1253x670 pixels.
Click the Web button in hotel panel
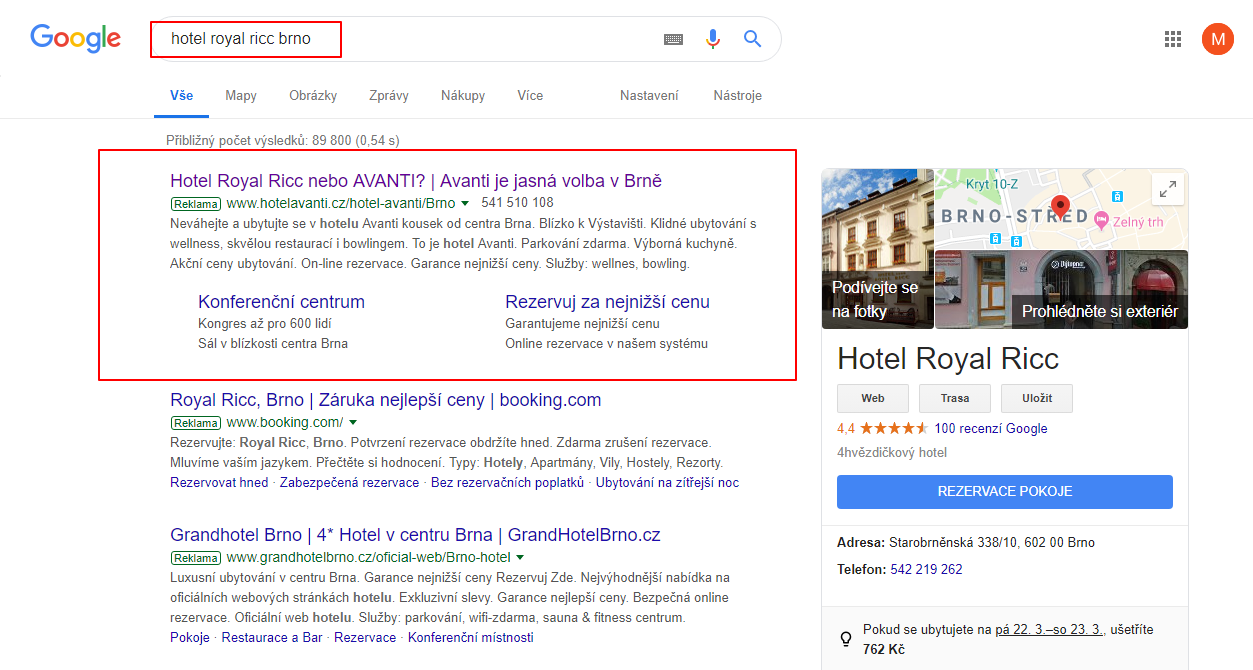873,398
